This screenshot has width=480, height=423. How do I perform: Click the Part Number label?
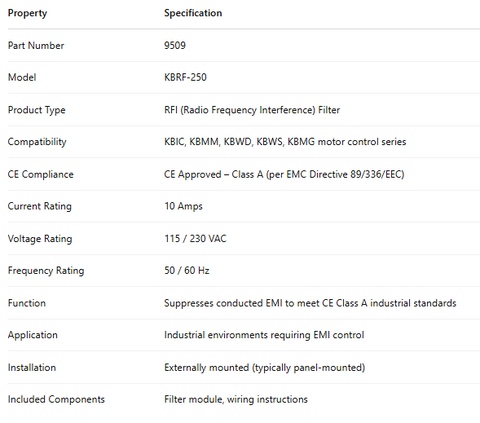(36, 45)
